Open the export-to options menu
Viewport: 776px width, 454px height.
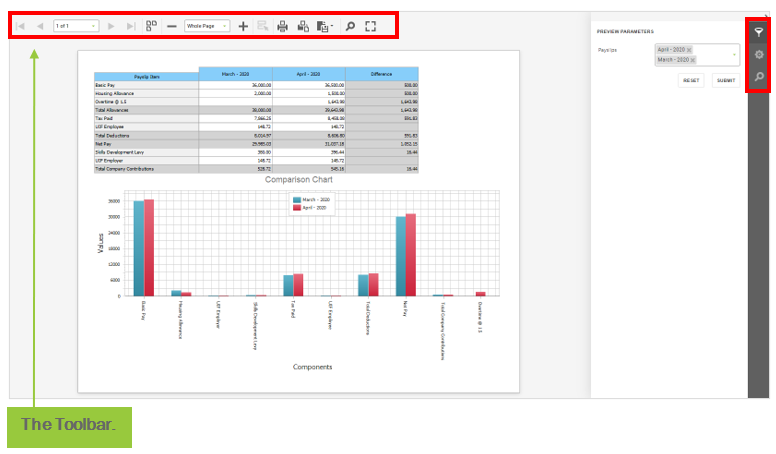pyautogui.click(x=325, y=26)
